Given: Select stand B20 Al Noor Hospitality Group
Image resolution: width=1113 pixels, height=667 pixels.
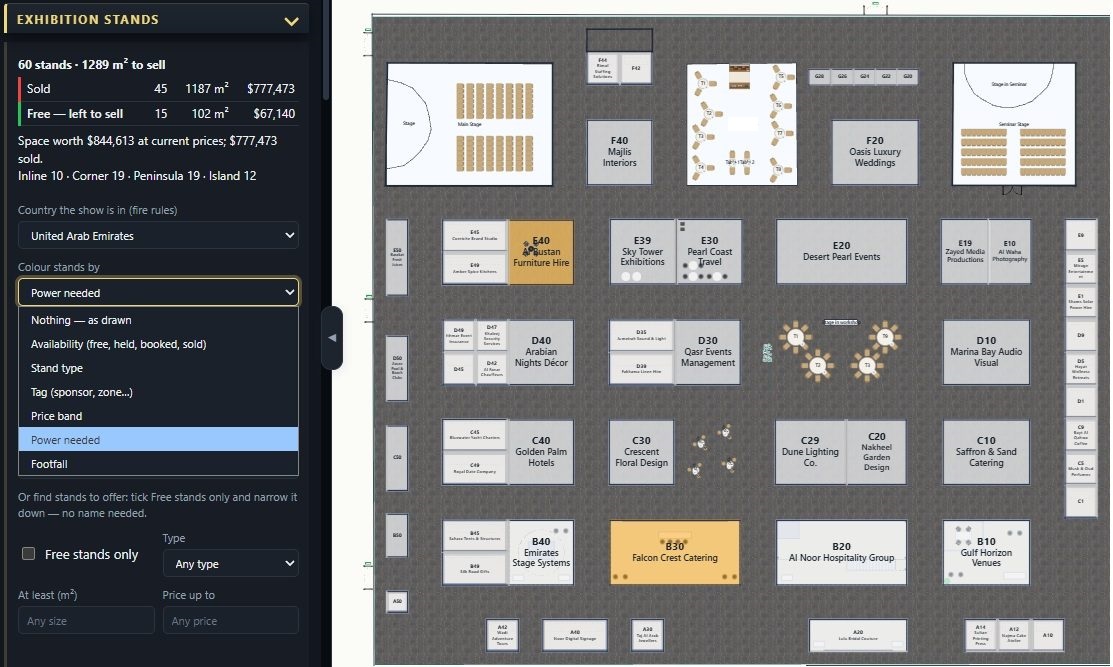Looking at the screenshot, I should pyautogui.click(x=841, y=552).
